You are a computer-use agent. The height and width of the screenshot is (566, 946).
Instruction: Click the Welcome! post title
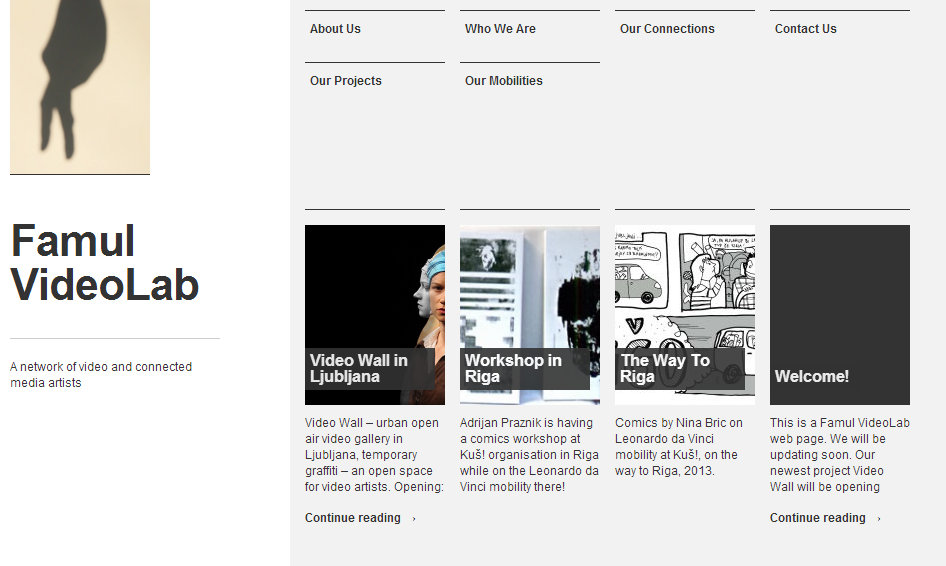coord(811,376)
